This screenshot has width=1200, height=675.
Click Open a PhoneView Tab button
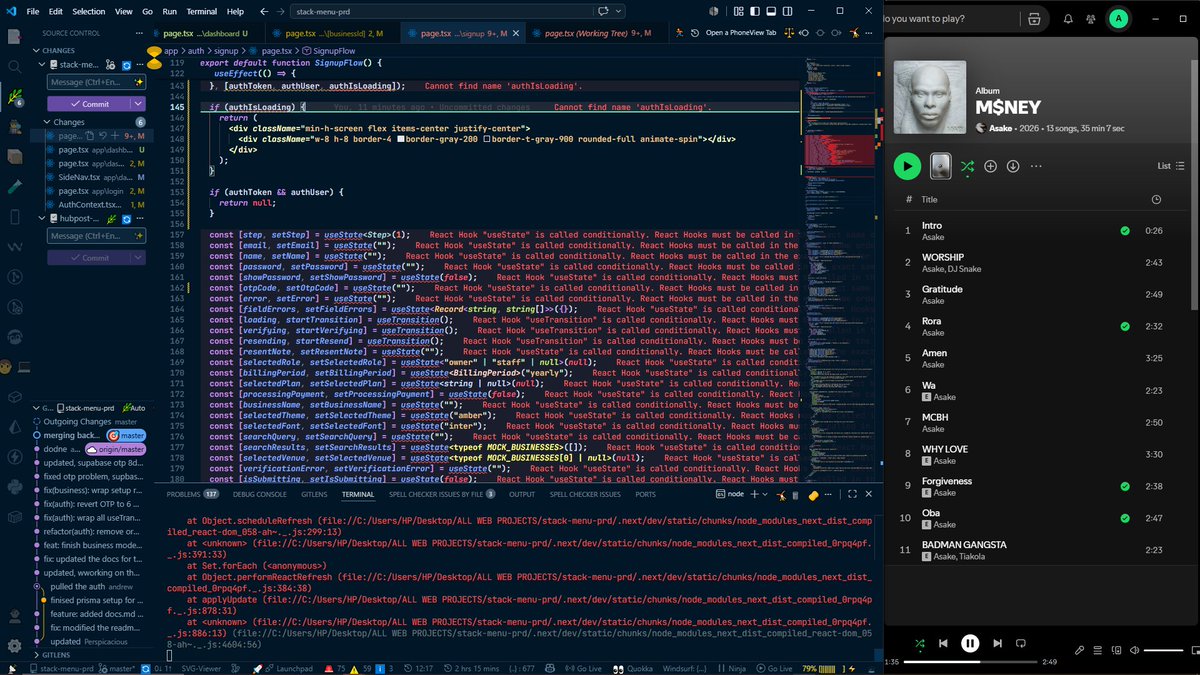[x=741, y=33]
